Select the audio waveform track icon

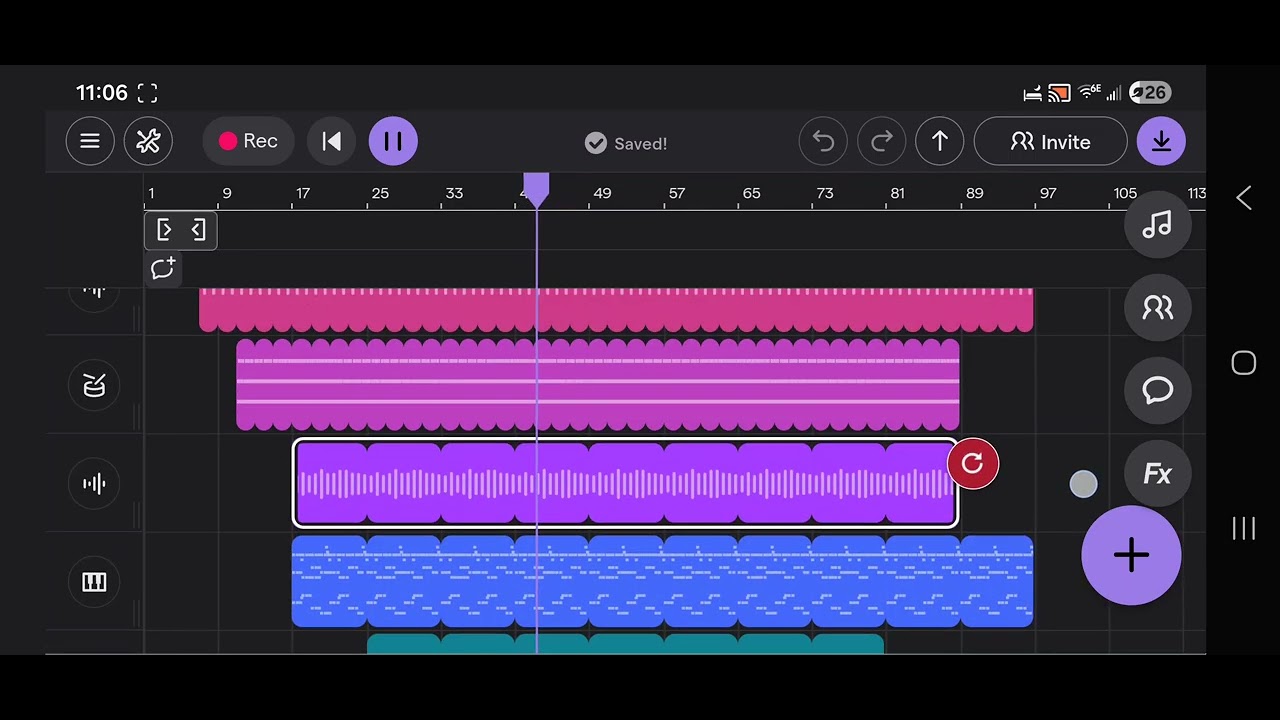pyautogui.click(x=94, y=484)
